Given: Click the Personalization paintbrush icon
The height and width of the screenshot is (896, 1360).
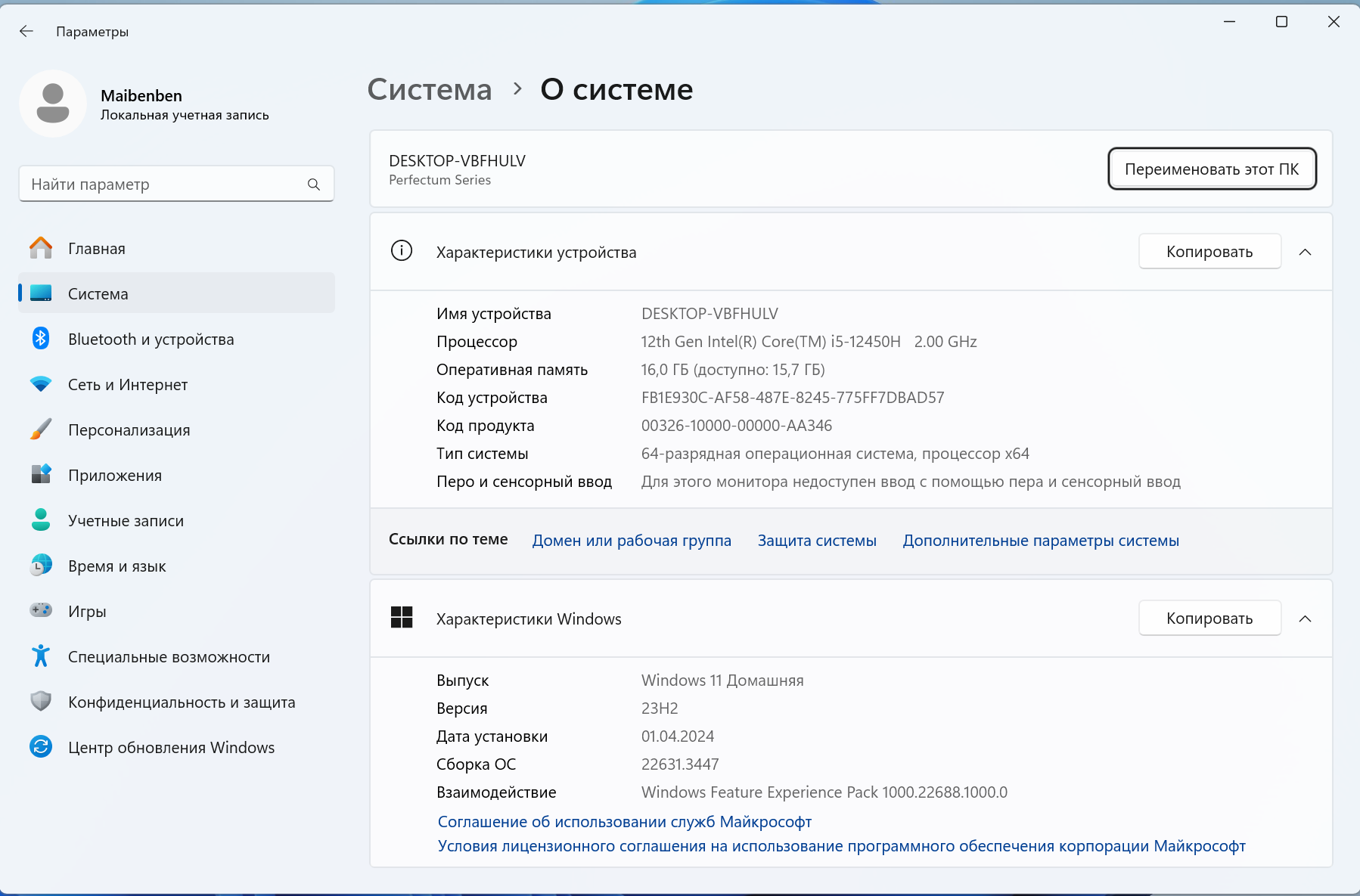Looking at the screenshot, I should point(41,429).
